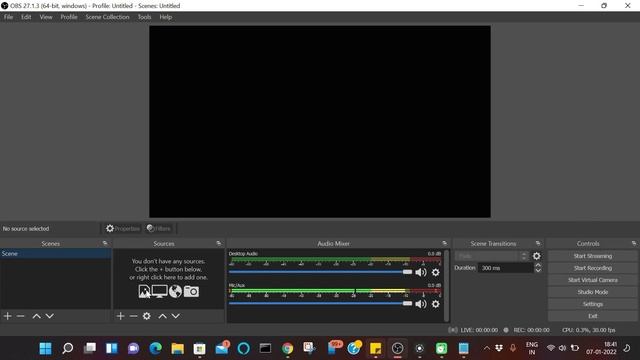Remove selected source with minus icon

click(133, 316)
